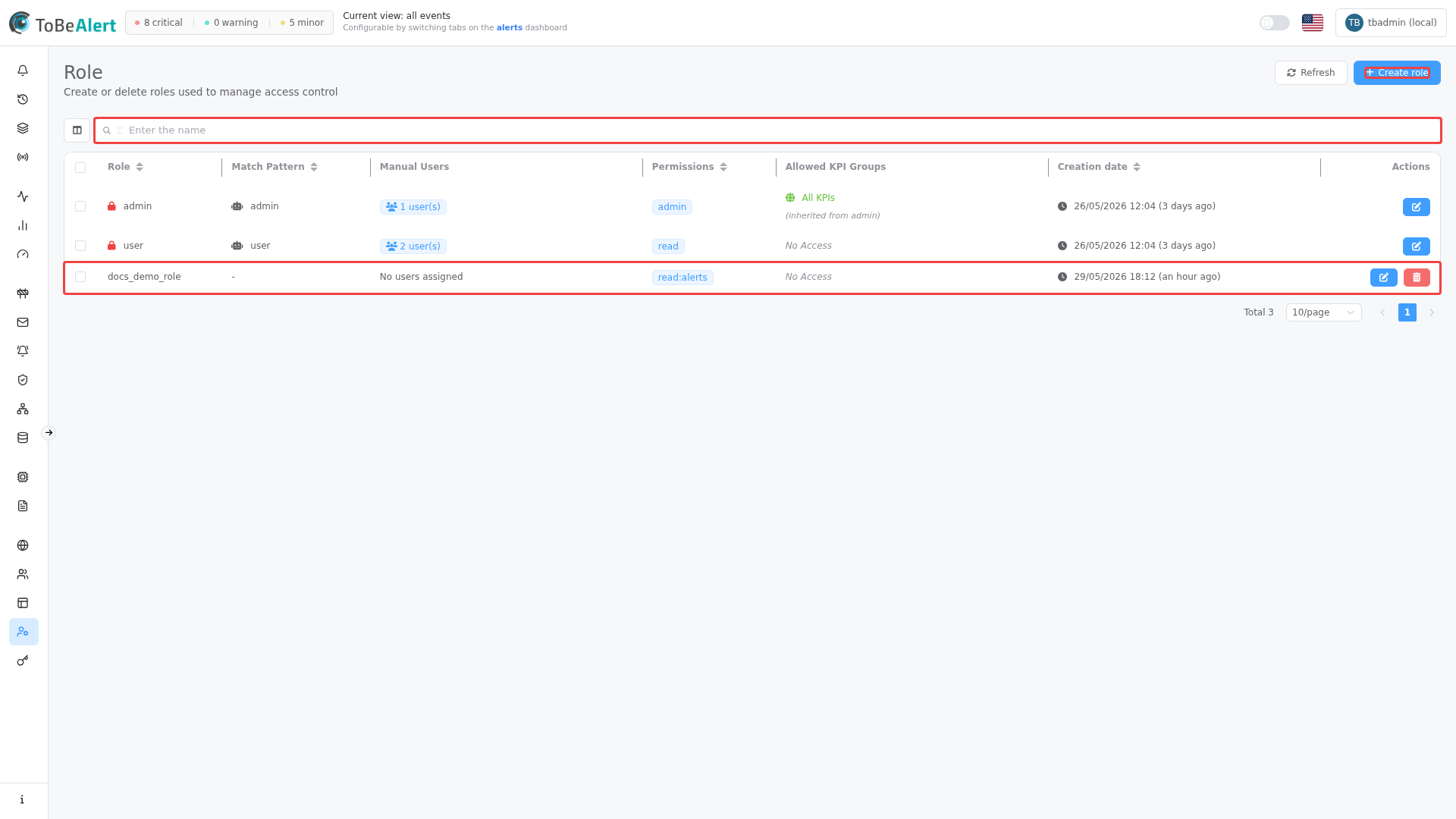Click the read permission tag

point(667,246)
